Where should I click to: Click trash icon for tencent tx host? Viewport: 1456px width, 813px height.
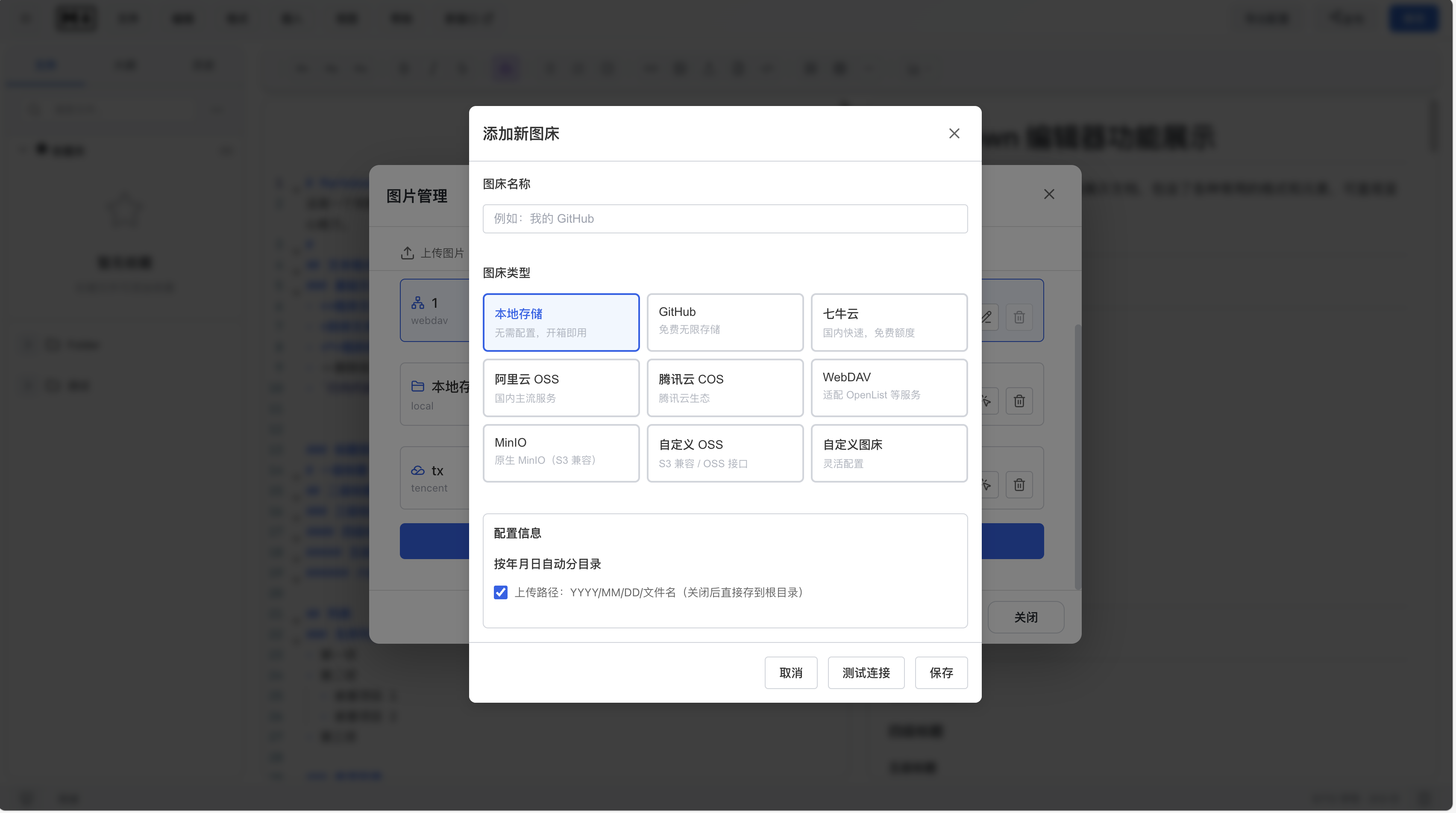(x=1019, y=485)
